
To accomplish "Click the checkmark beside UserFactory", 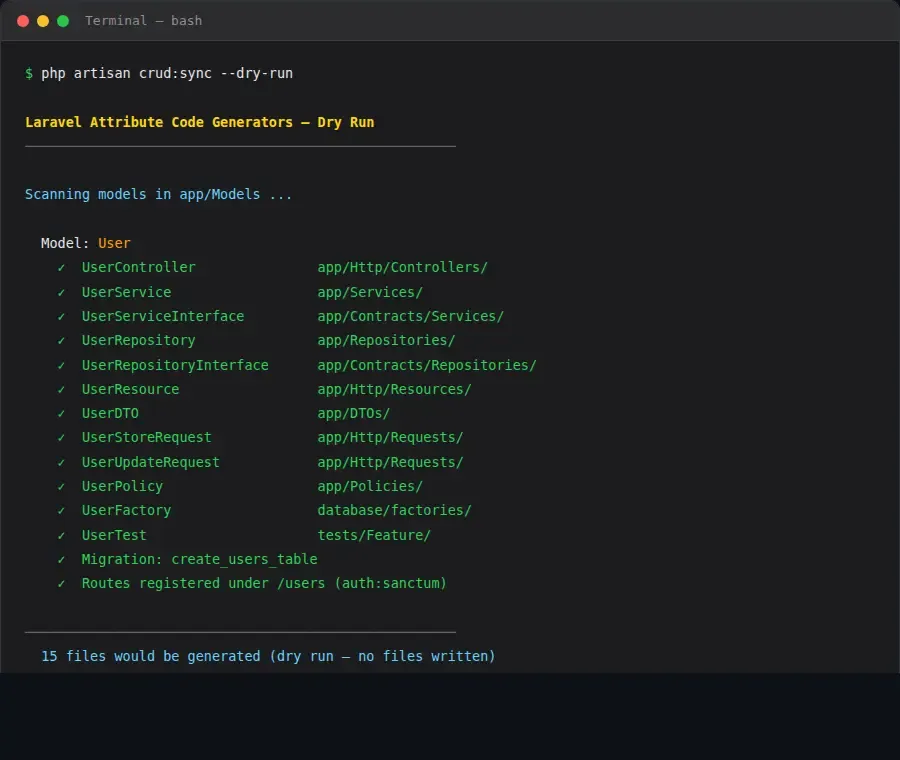I will pos(61,510).
